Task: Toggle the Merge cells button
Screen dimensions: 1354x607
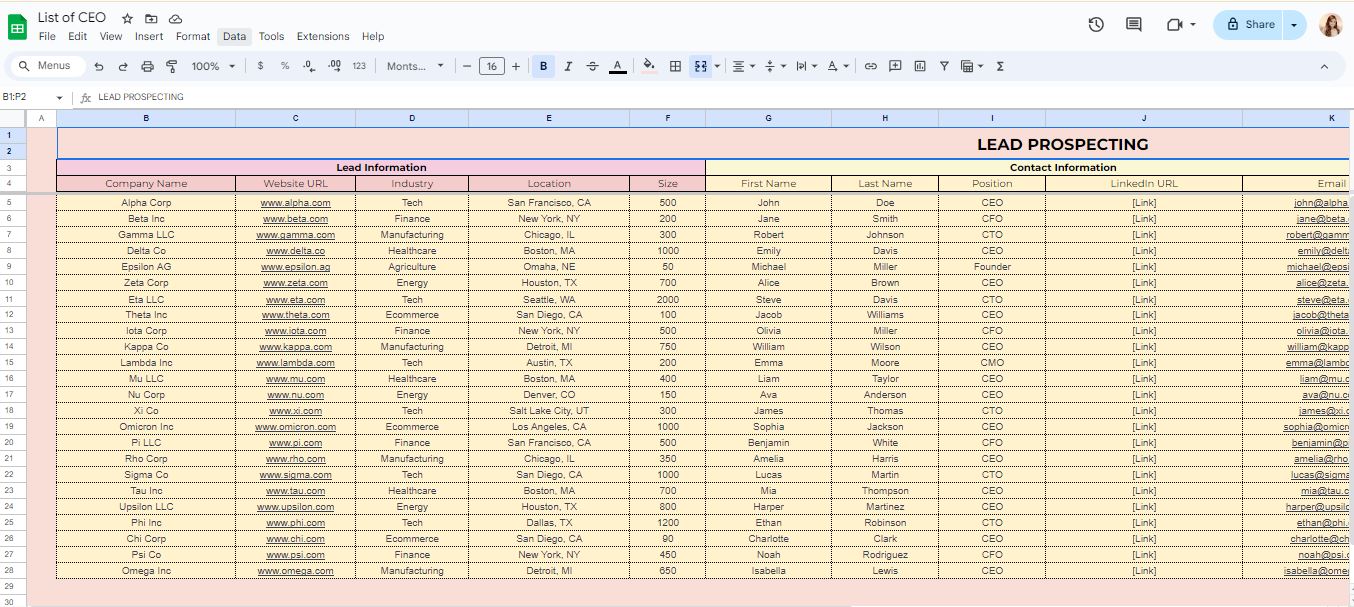Action: [700, 66]
